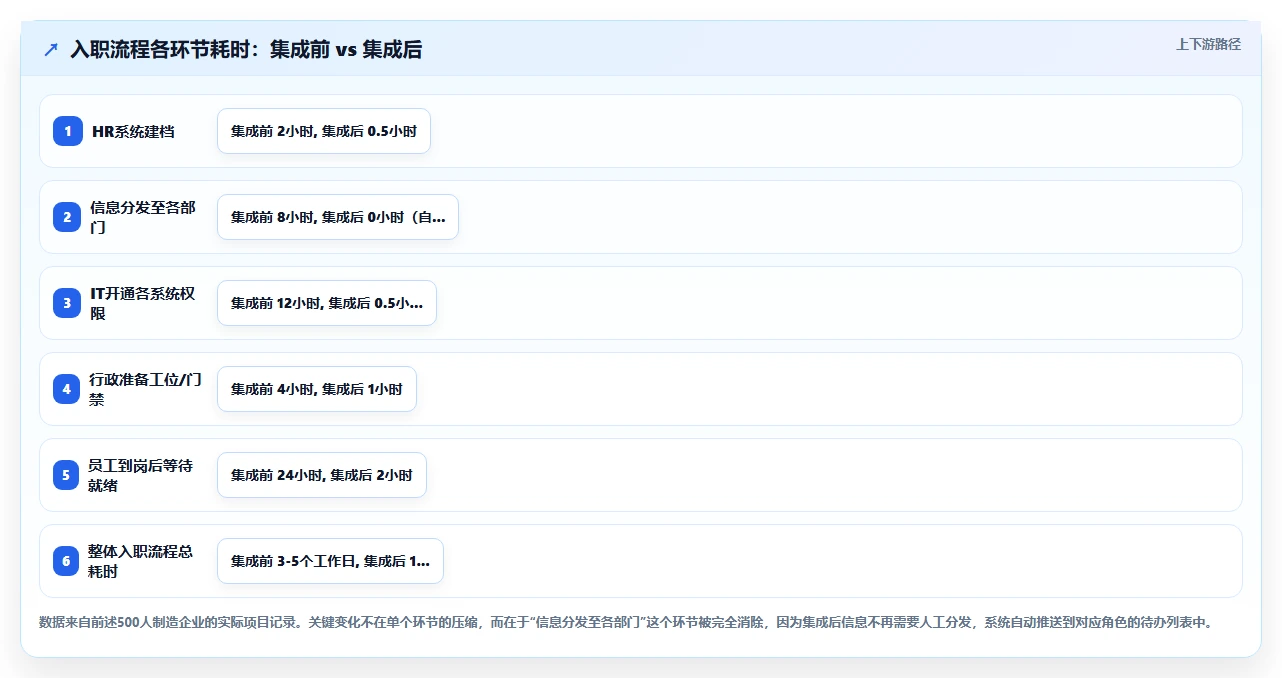Open the chip 集成前 3-5个工作日
The height and width of the screenshot is (678, 1282).
[330, 561]
